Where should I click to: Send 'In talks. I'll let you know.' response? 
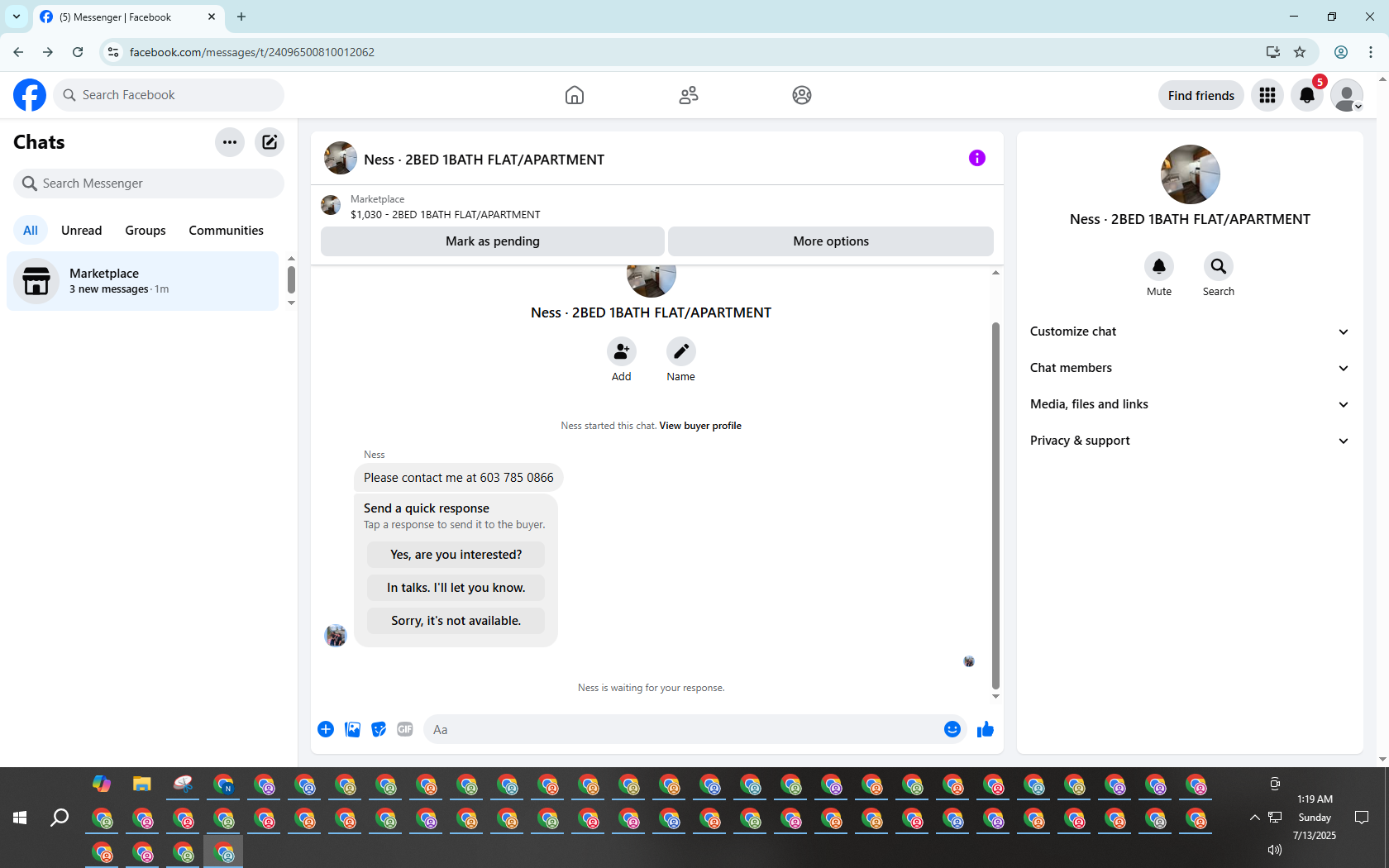456,588
